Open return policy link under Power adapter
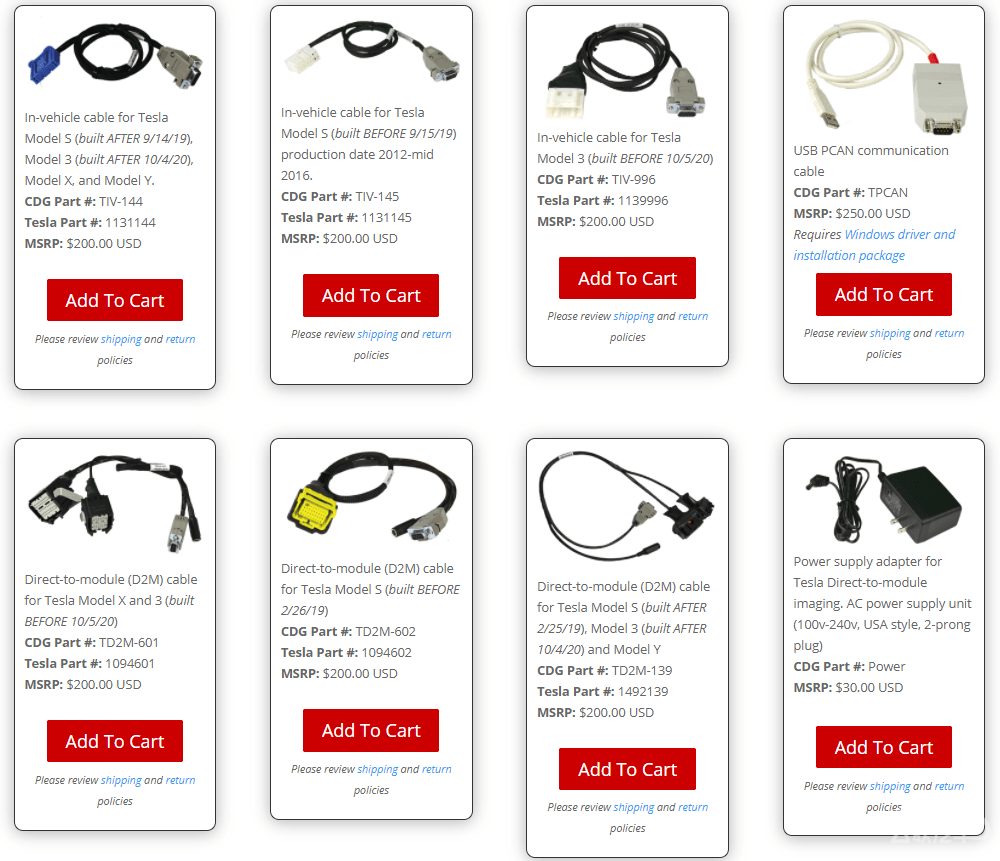Viewport: 1000px width, 861px height. [x=949, y=786]
